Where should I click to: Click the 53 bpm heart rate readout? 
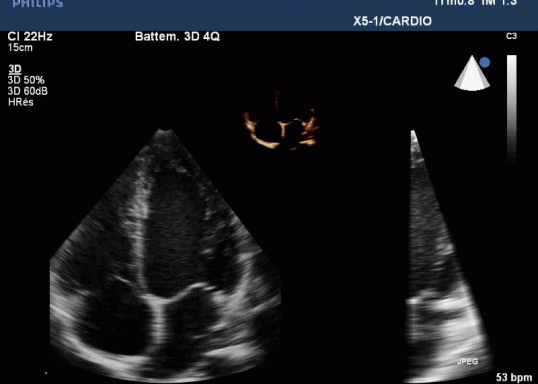[x=514, y=377]
